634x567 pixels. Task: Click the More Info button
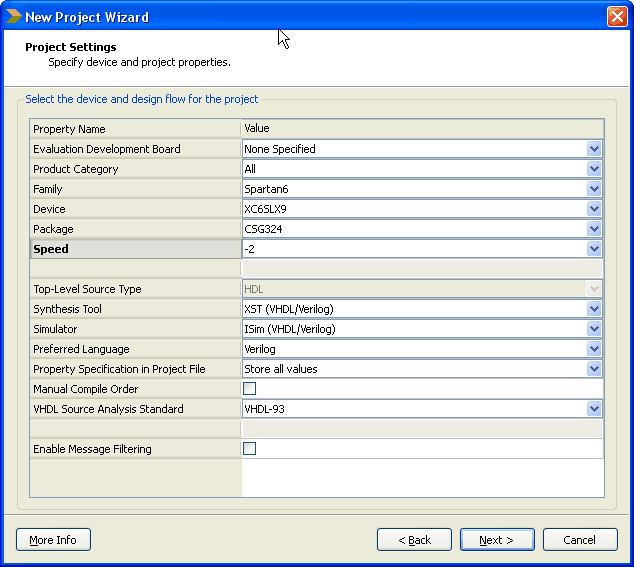pos(53,540)
